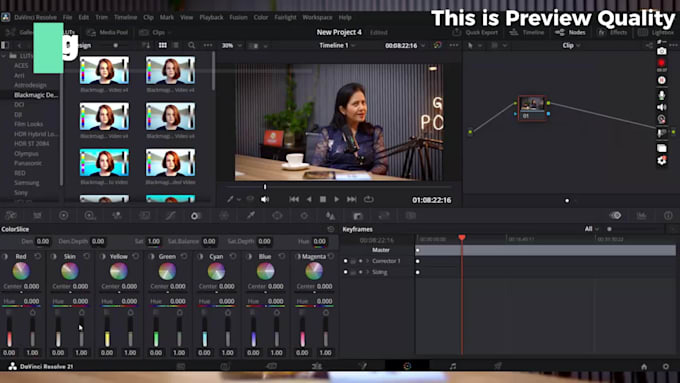Toggle loop playback in the viewer
Image resolution: width=680 pixels, height=383 pixels.
pyautogui.click(x=369, y=199)
